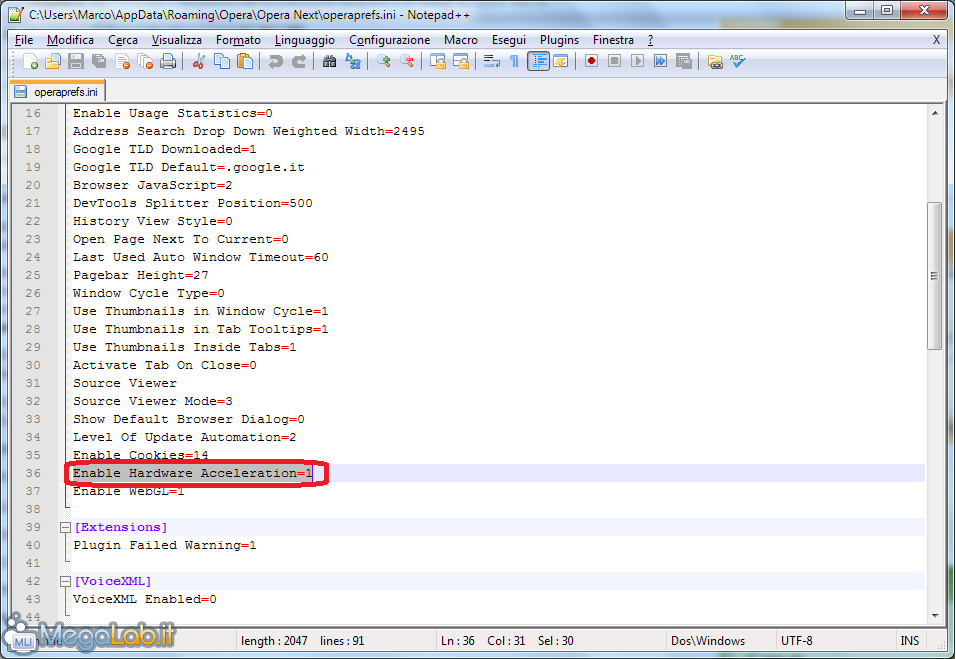Click the folder-with-printer toolbar icon
The image size is (956, 659).
[x=715, y=61]
